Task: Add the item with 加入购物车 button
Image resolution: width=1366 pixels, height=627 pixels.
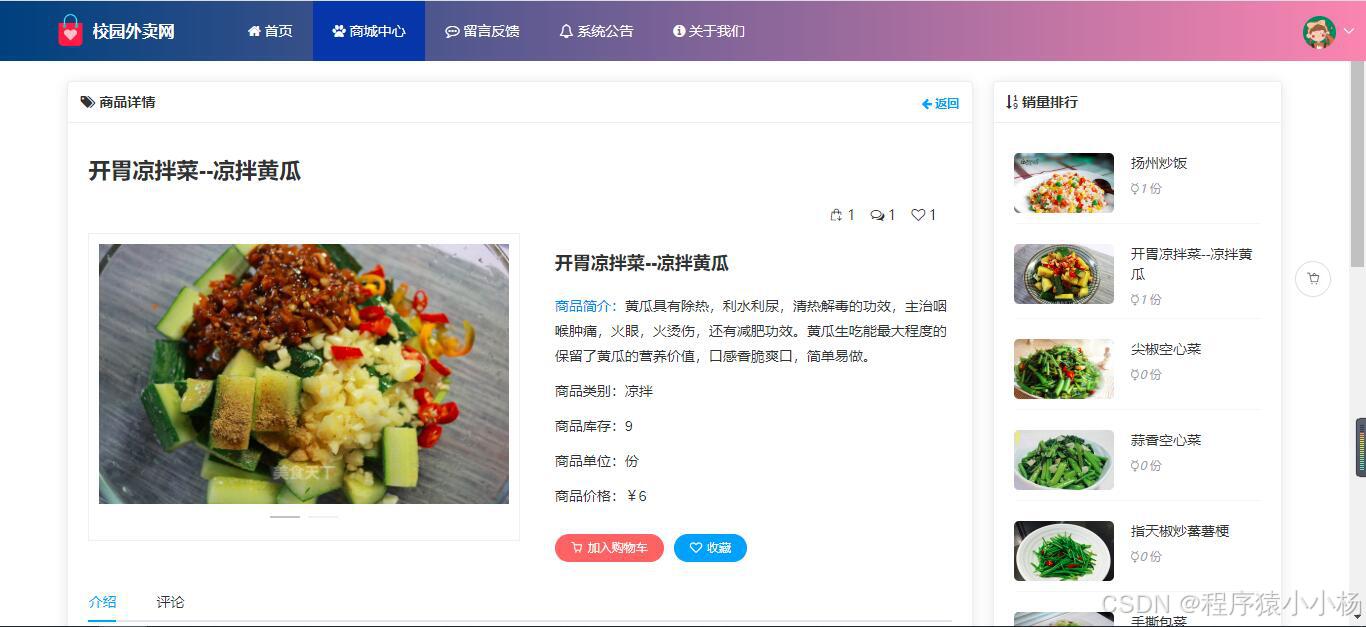Action: click(609, 548)
